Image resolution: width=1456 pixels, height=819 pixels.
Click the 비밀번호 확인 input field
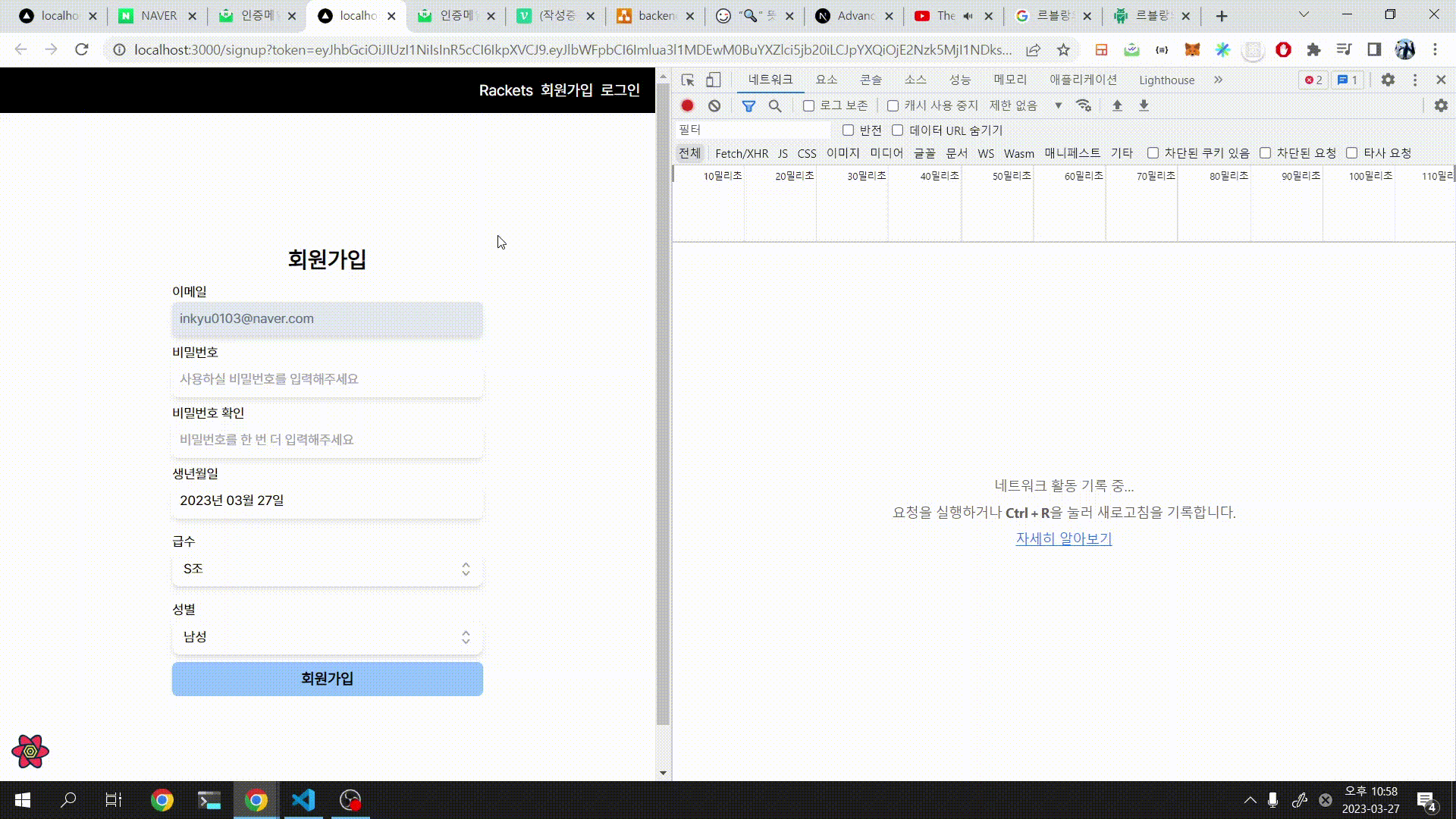pos(328,440)
